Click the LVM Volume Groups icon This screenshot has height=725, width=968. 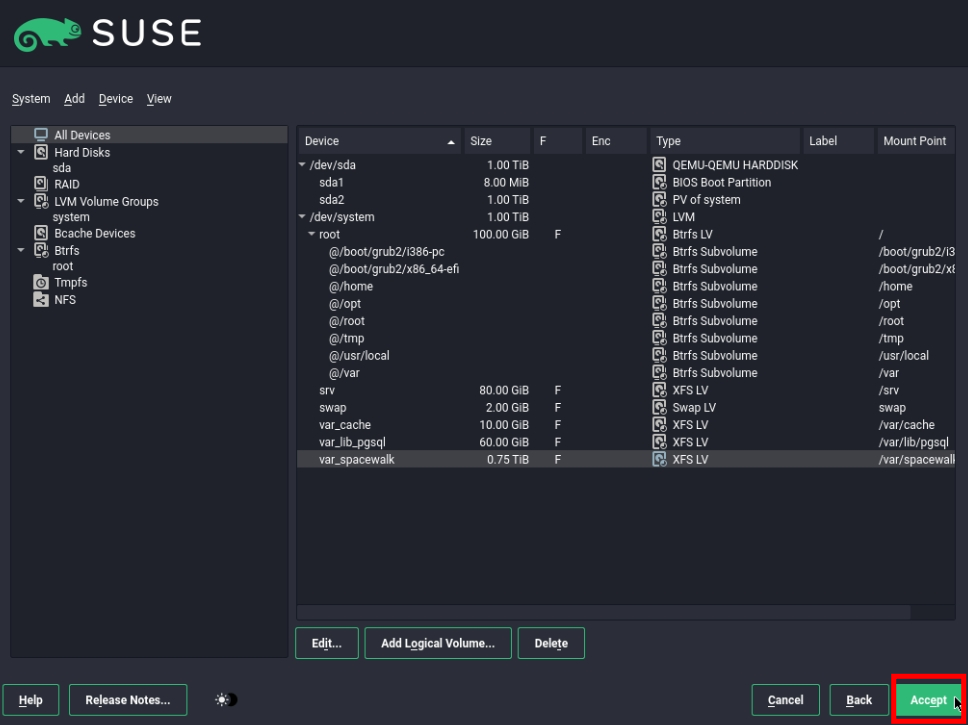click(41, 201)
